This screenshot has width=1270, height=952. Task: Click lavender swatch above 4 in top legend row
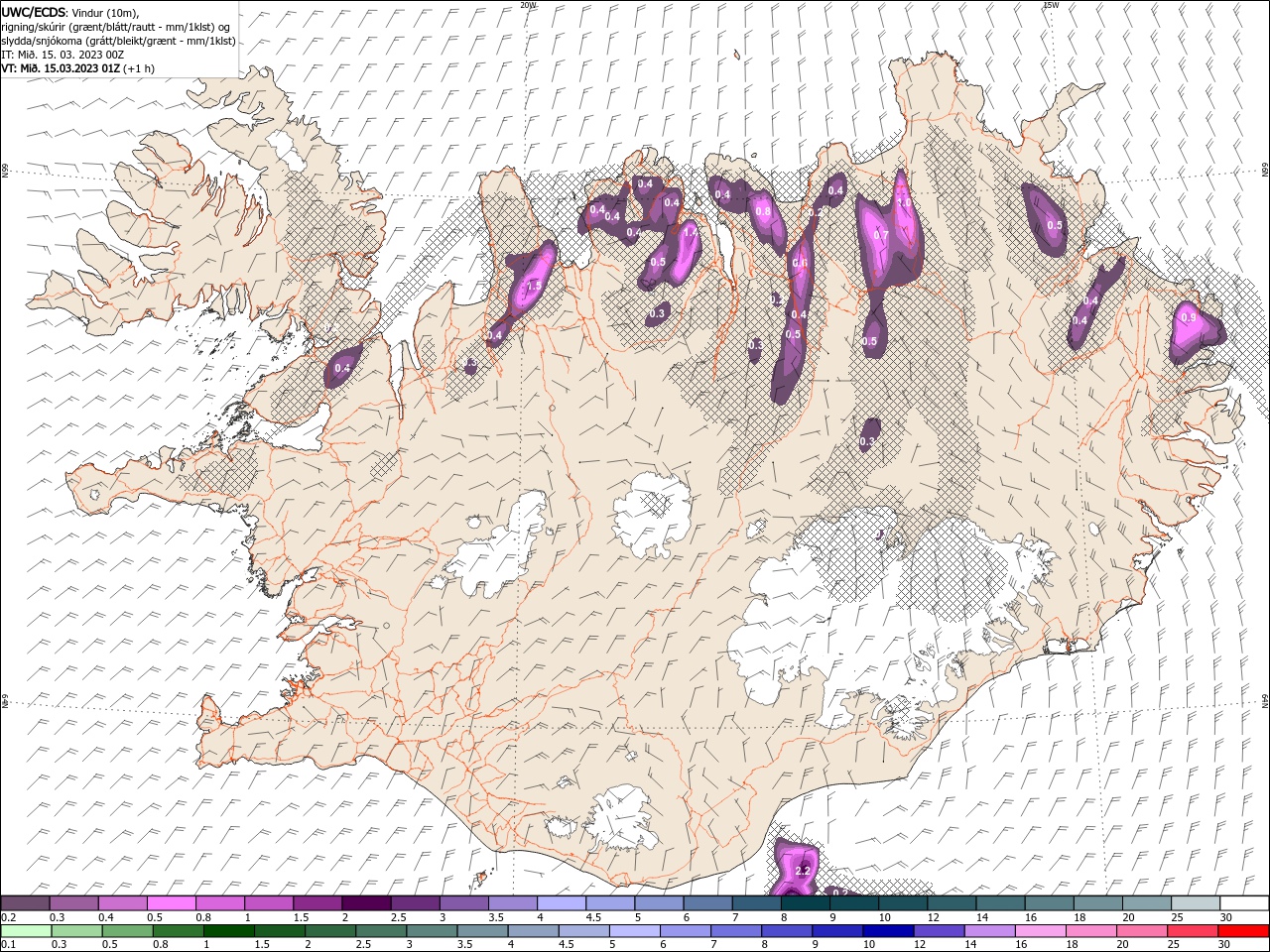click(562, 903)
